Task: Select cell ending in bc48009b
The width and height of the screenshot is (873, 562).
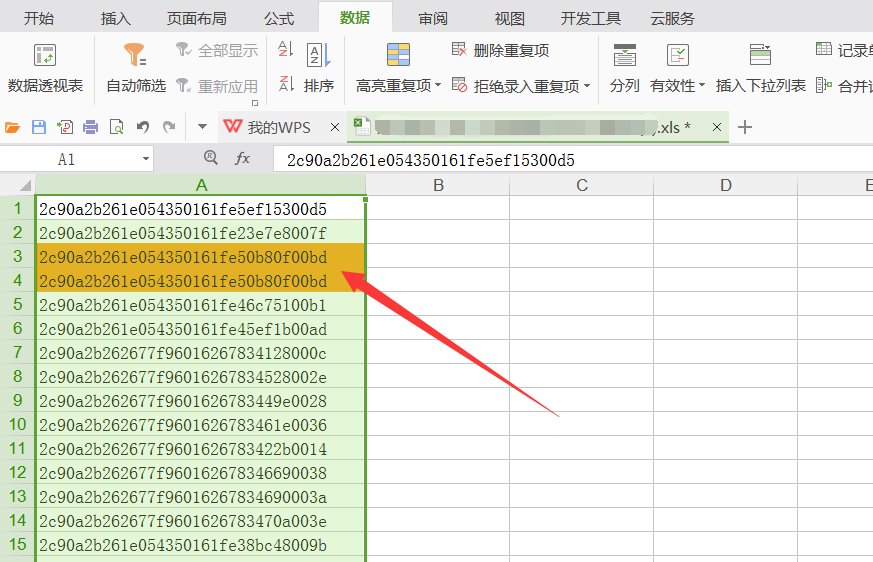Action: click(x=201, y=544)
